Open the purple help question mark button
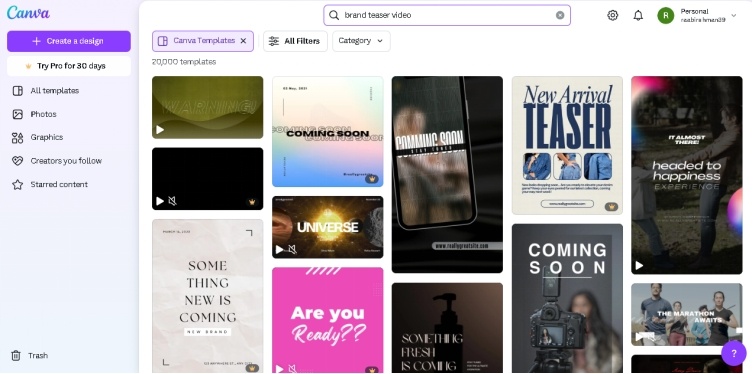The height and width of the screenshot is (374, 753). point(733,354)
